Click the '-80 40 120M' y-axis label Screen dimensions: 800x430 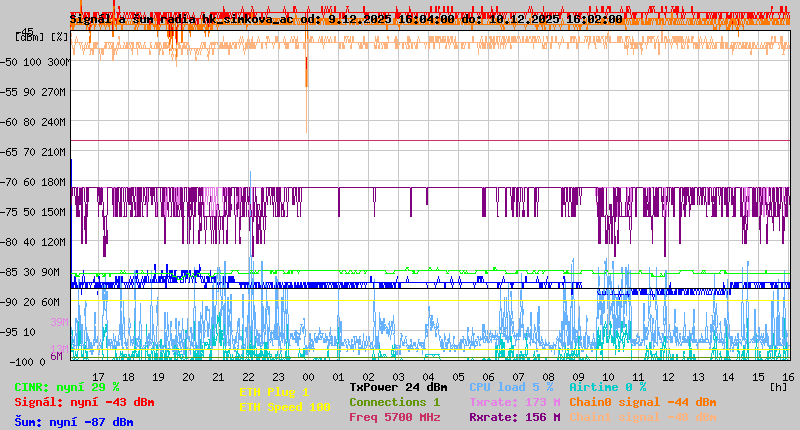pyautogui.click(x=33, y=242)
